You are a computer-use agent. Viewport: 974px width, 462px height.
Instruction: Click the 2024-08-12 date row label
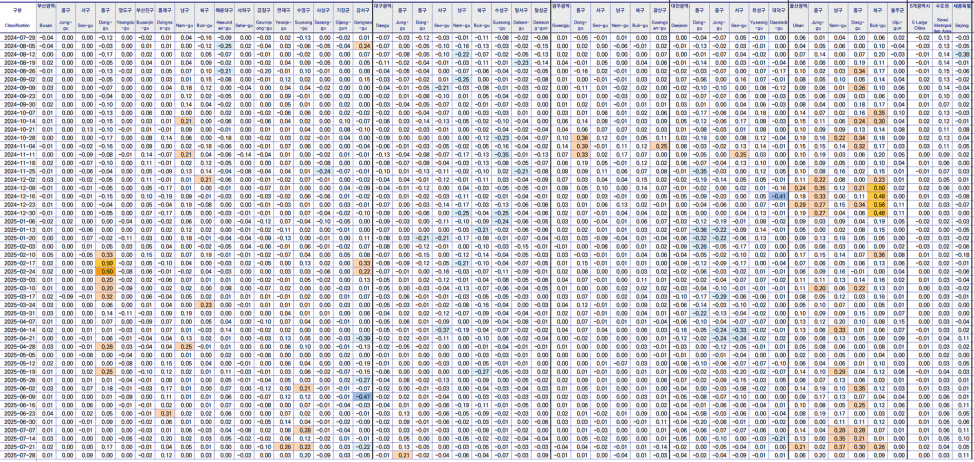coord(17,54)
